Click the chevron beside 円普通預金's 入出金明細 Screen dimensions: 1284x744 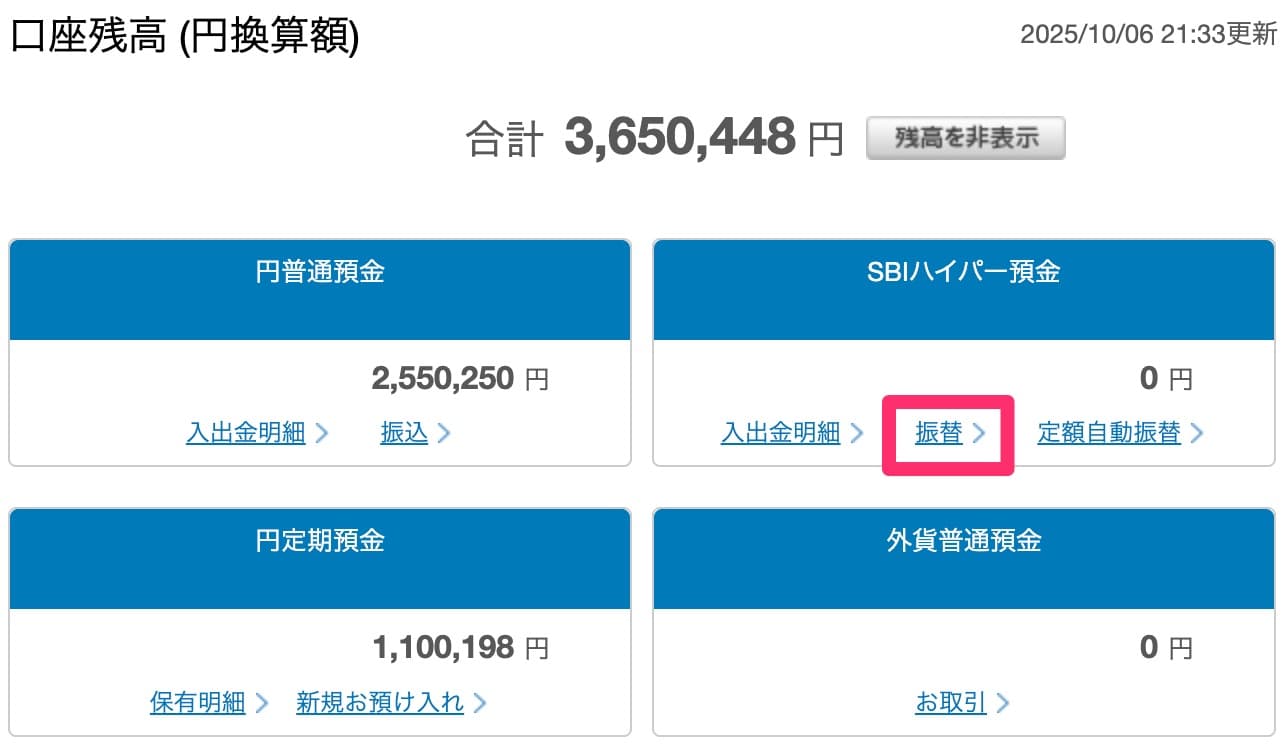point(322,433)
